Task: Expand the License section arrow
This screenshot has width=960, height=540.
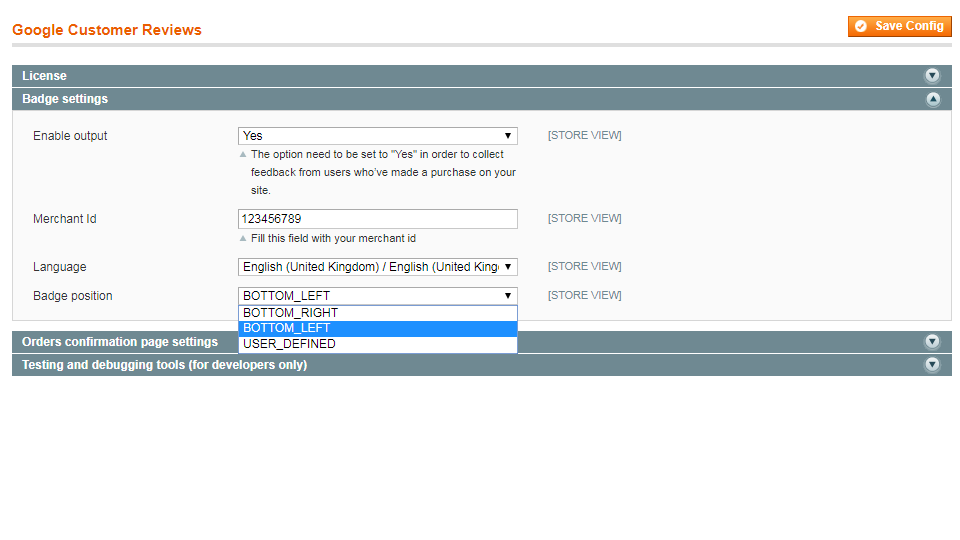Action: (x=932, y=75)
